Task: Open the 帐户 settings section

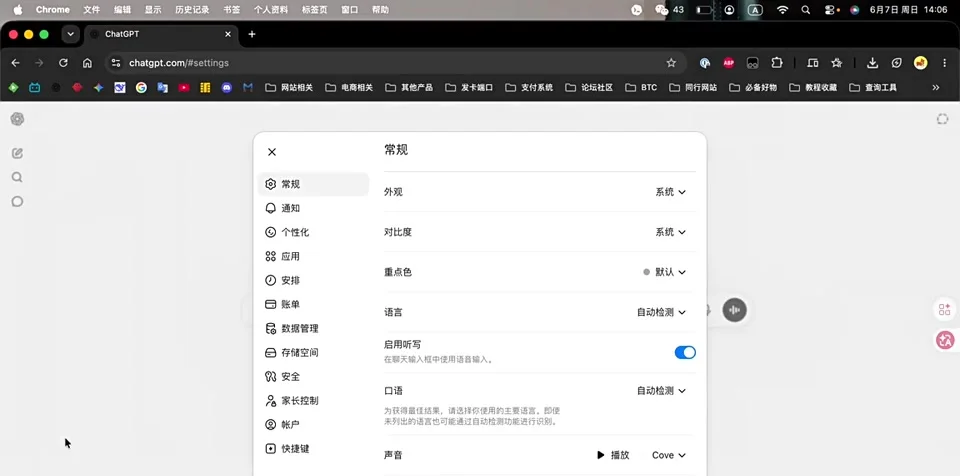Action: pyautogui.click(x=313, y=425)
